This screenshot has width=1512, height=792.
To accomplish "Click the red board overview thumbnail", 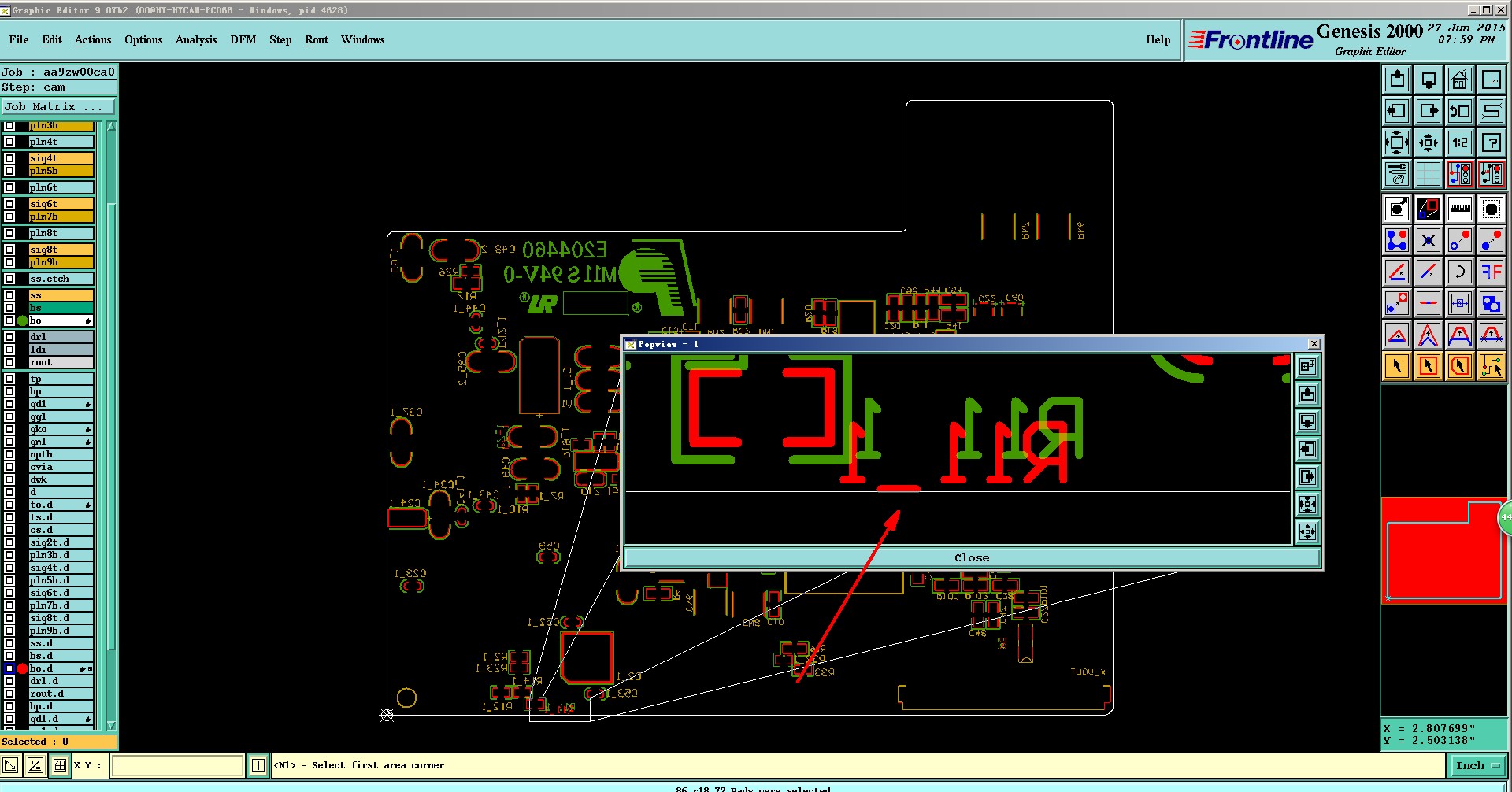I will point(1444,550).
